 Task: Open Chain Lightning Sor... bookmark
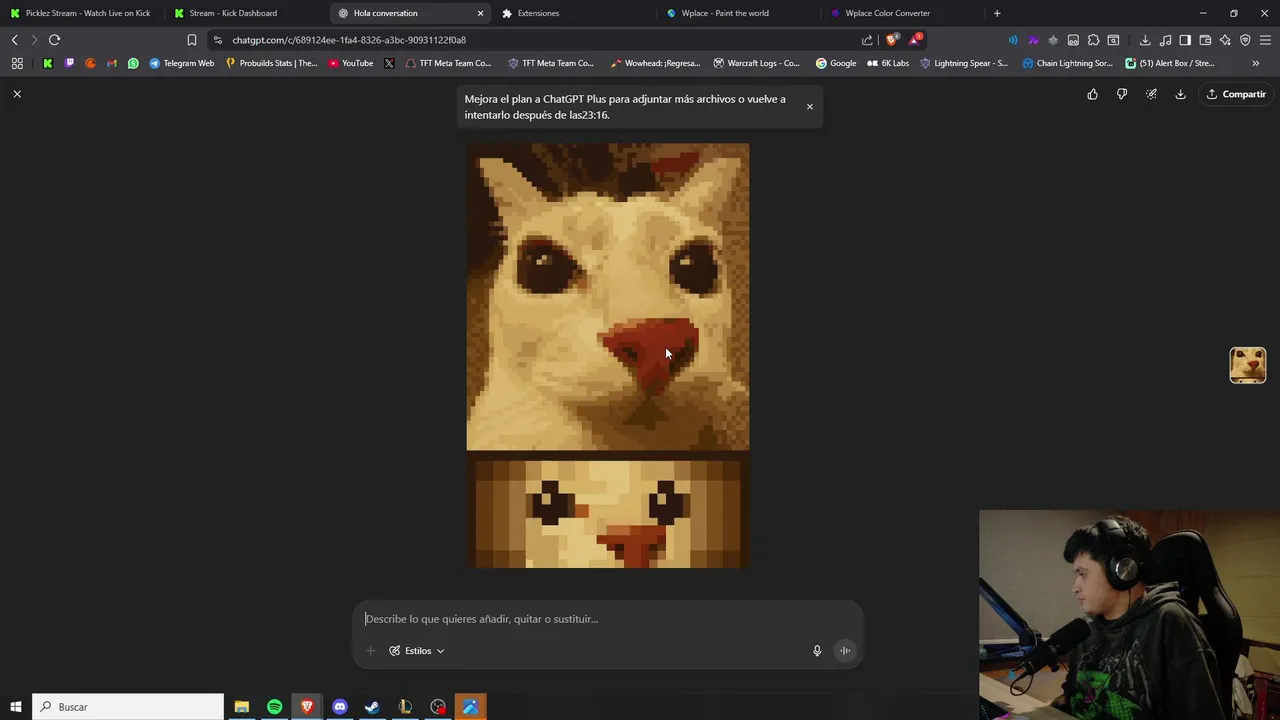1067,63
